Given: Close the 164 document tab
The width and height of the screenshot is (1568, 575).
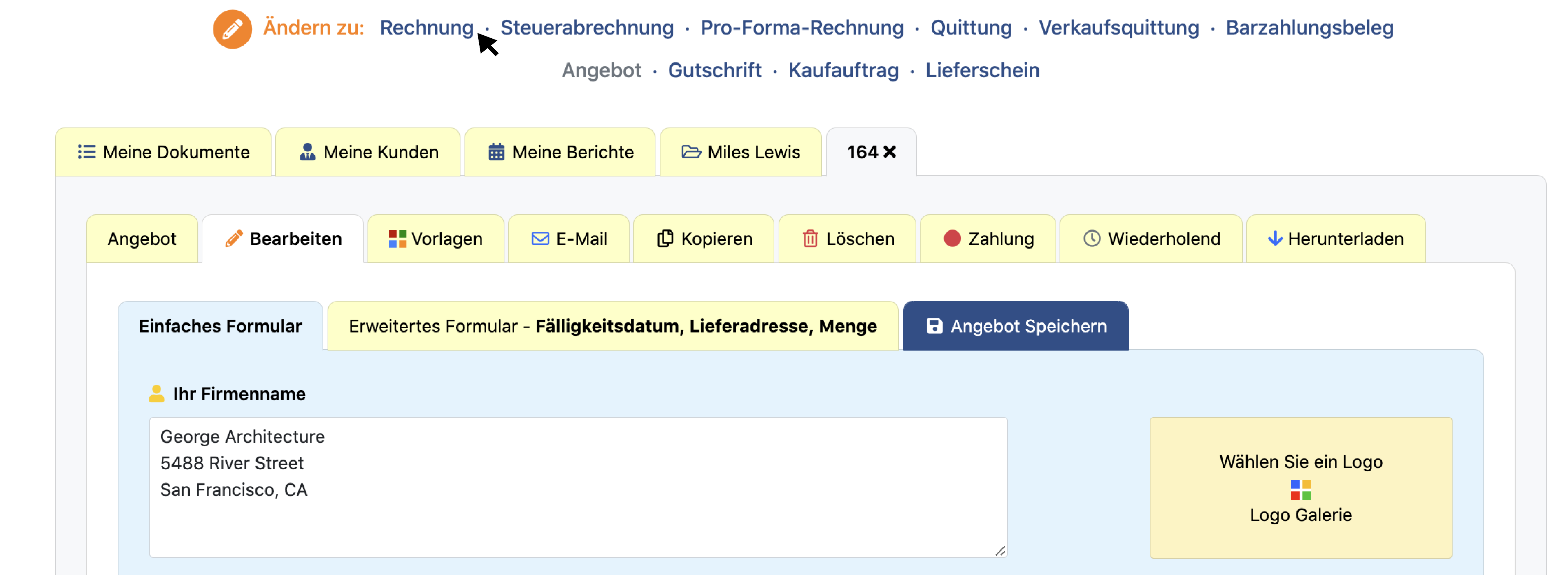Looking at the screenshot, I should point(889,152).
